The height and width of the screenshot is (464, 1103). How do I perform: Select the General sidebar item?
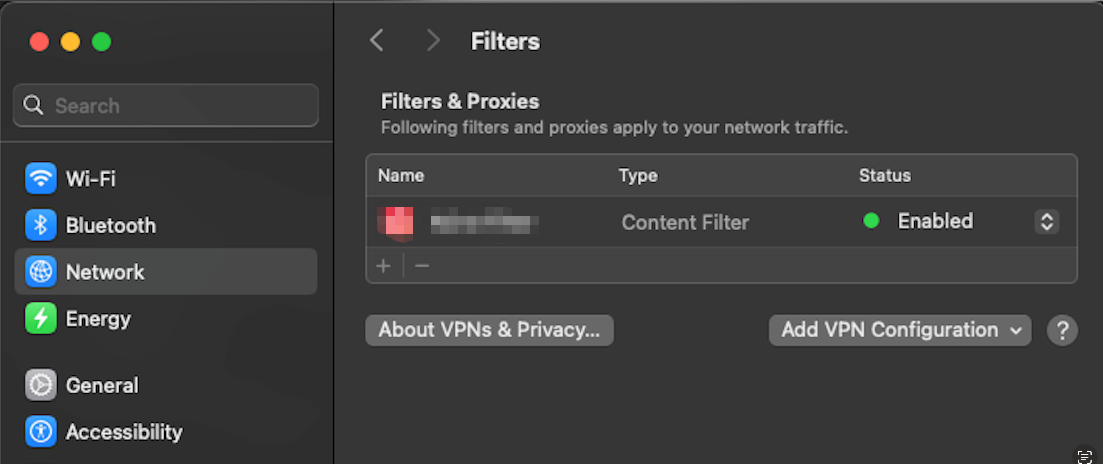[102, 385]
